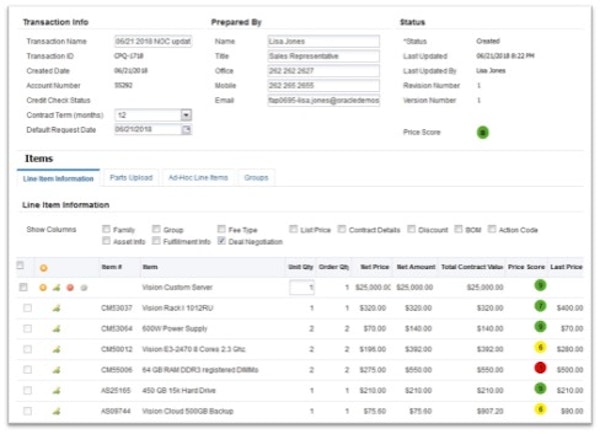Viewport: 600px width, 434px height.
Task: Click the green price score badge for 600W Power Supply
Action: point(540,326)
